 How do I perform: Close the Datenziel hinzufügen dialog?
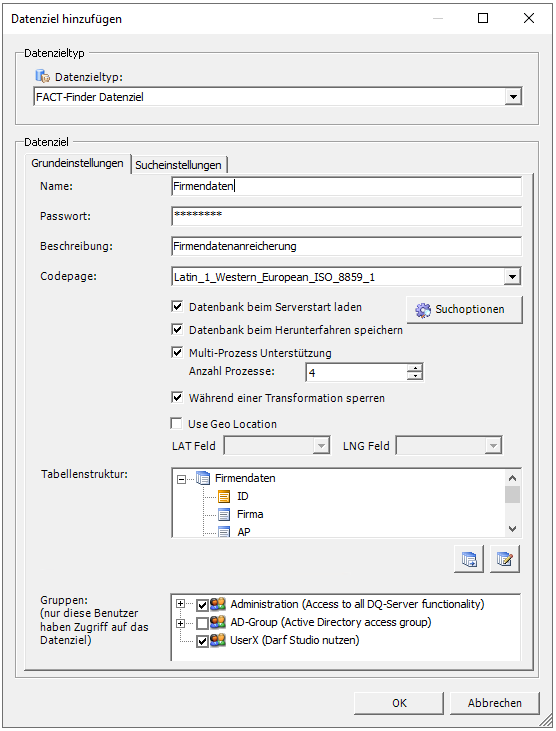(x=529, y=18)
